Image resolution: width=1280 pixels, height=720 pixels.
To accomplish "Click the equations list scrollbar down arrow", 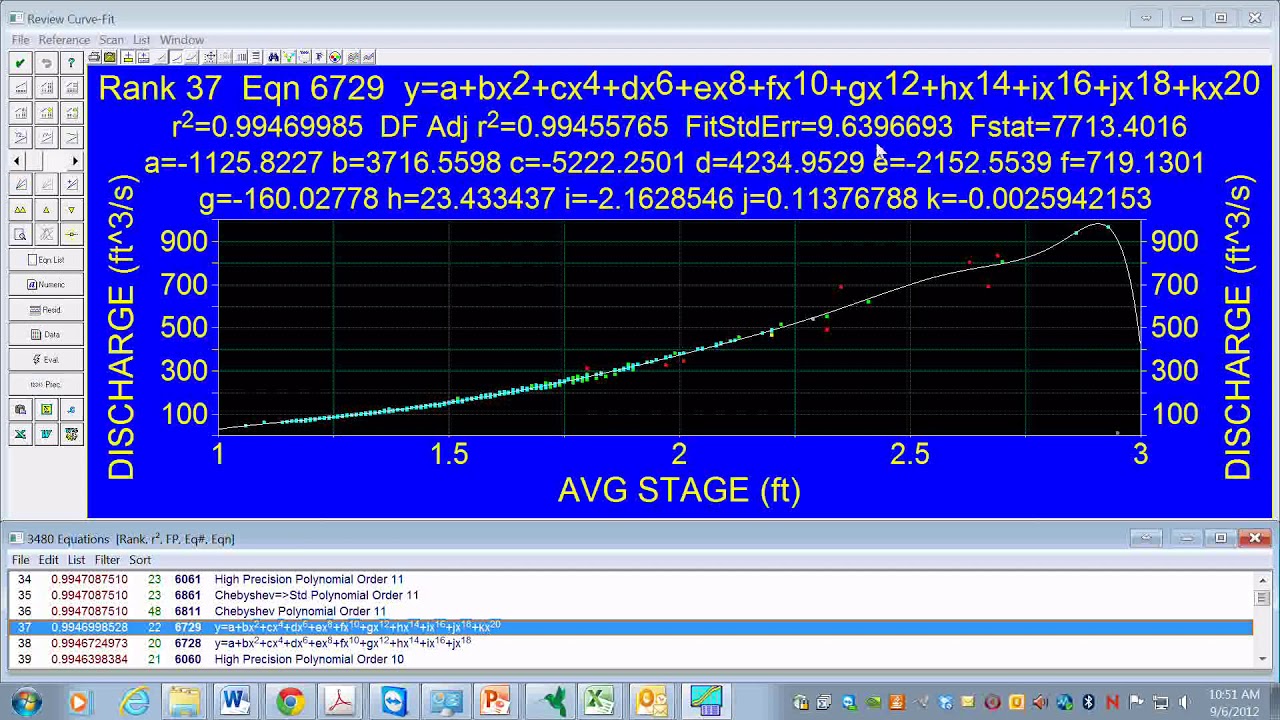I will coord(1263,658).
